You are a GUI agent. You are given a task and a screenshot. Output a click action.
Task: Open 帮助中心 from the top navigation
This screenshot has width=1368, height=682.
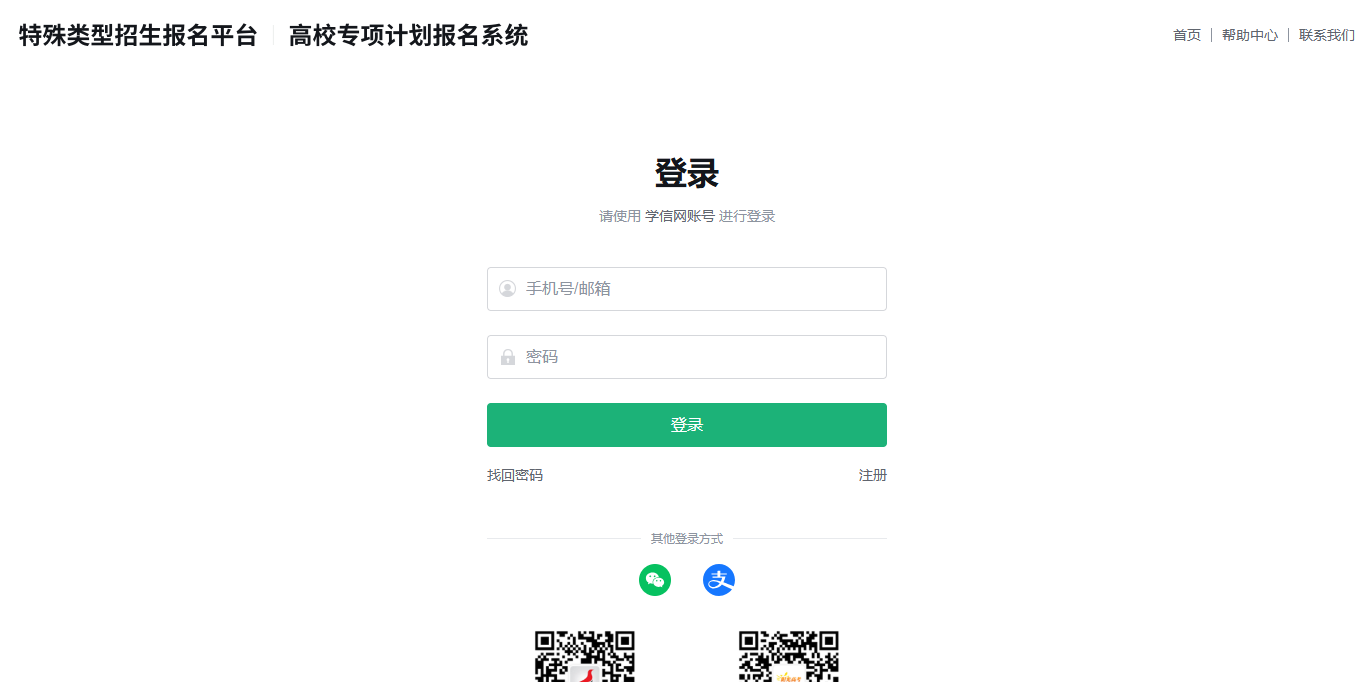[1250, 35]
